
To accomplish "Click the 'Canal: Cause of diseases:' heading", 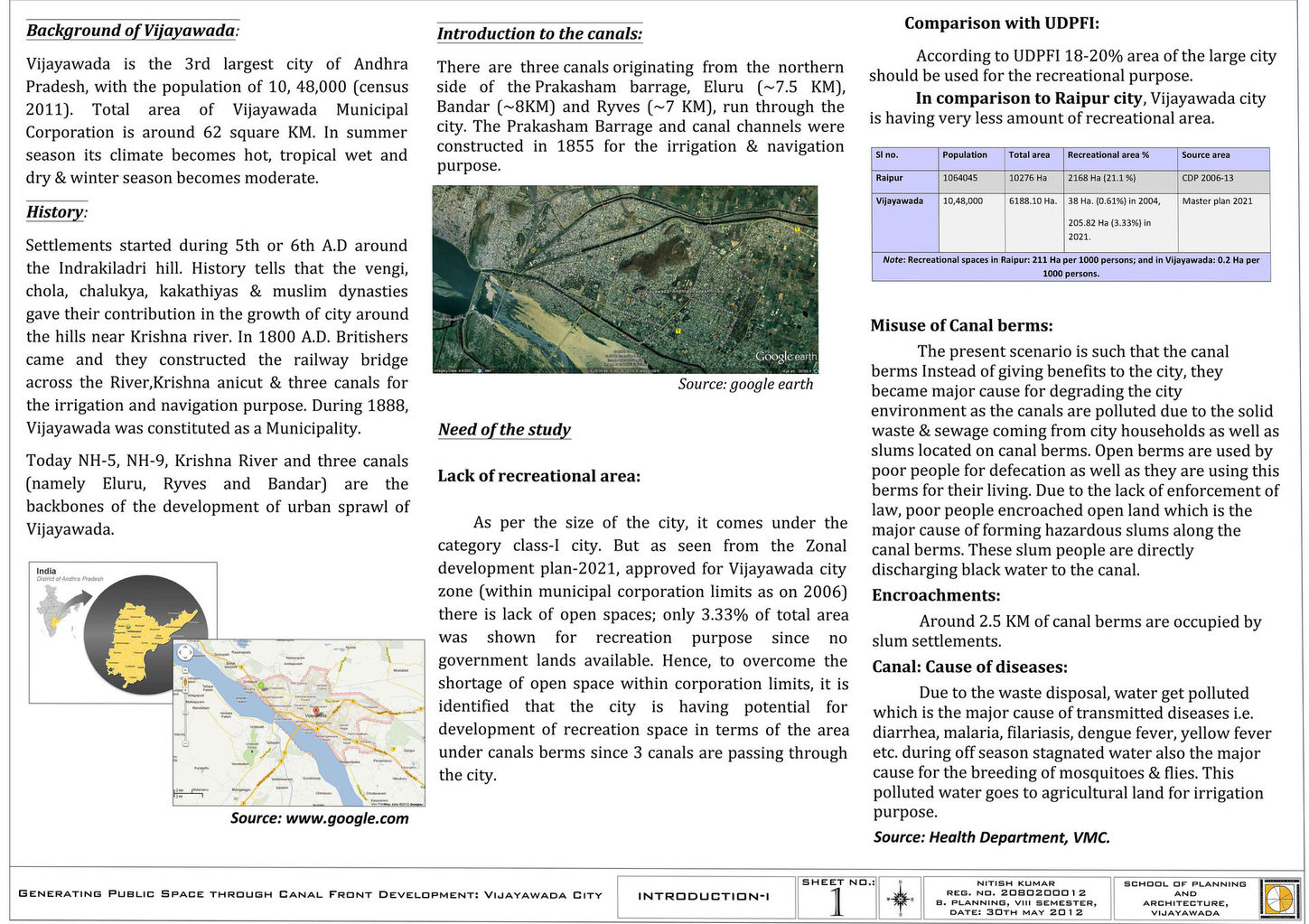I will click(969, 667).
